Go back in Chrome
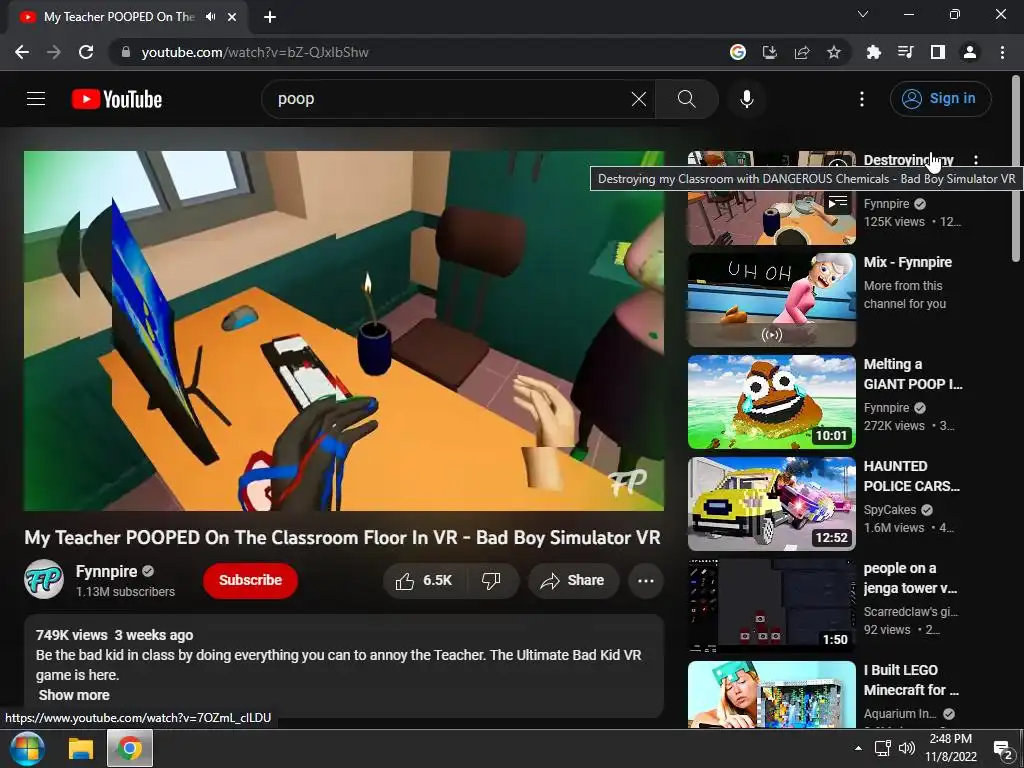The image size is (1024, 768). click(x=22, y=52)
